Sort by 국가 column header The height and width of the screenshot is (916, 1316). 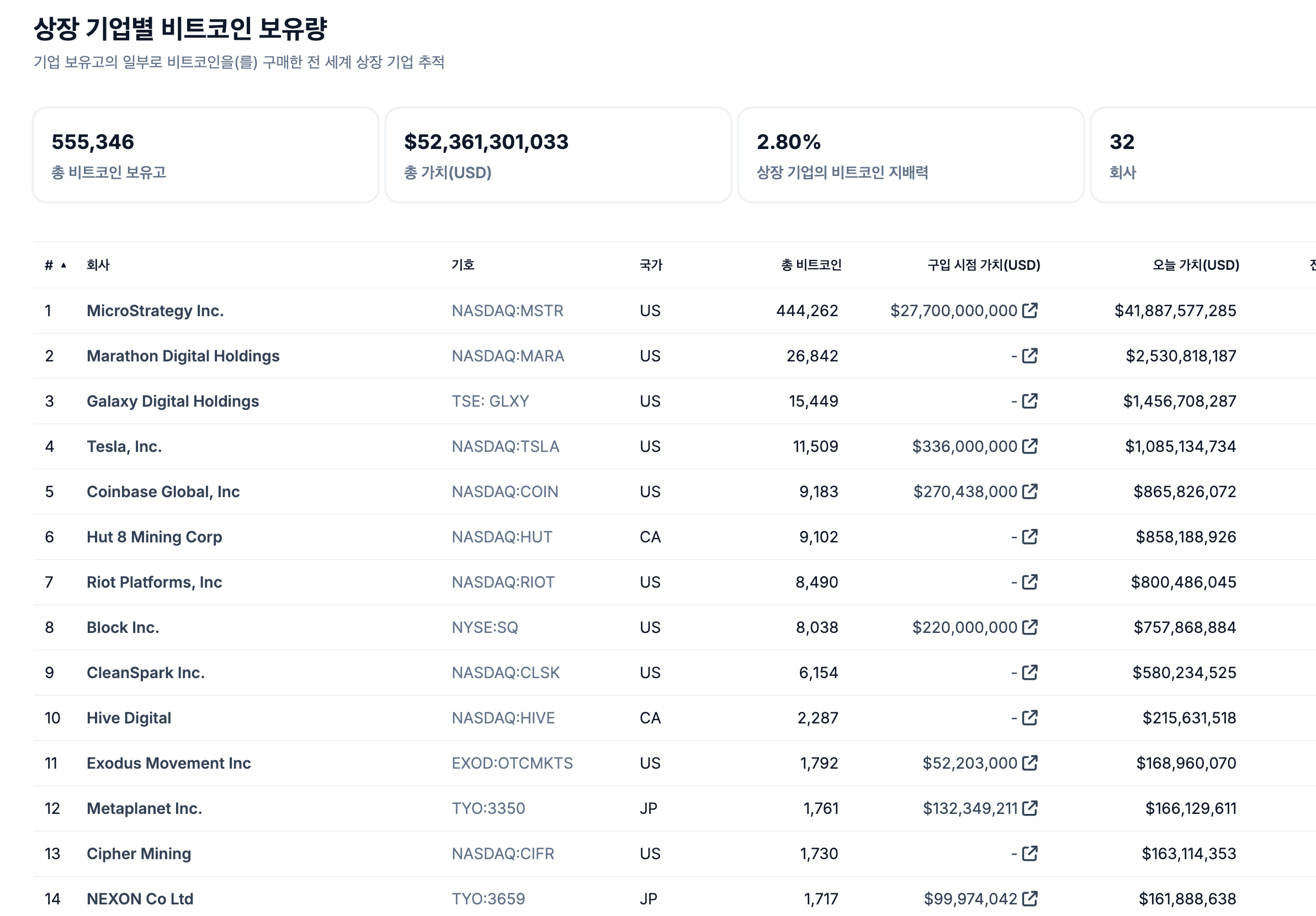tap(651, 265)
